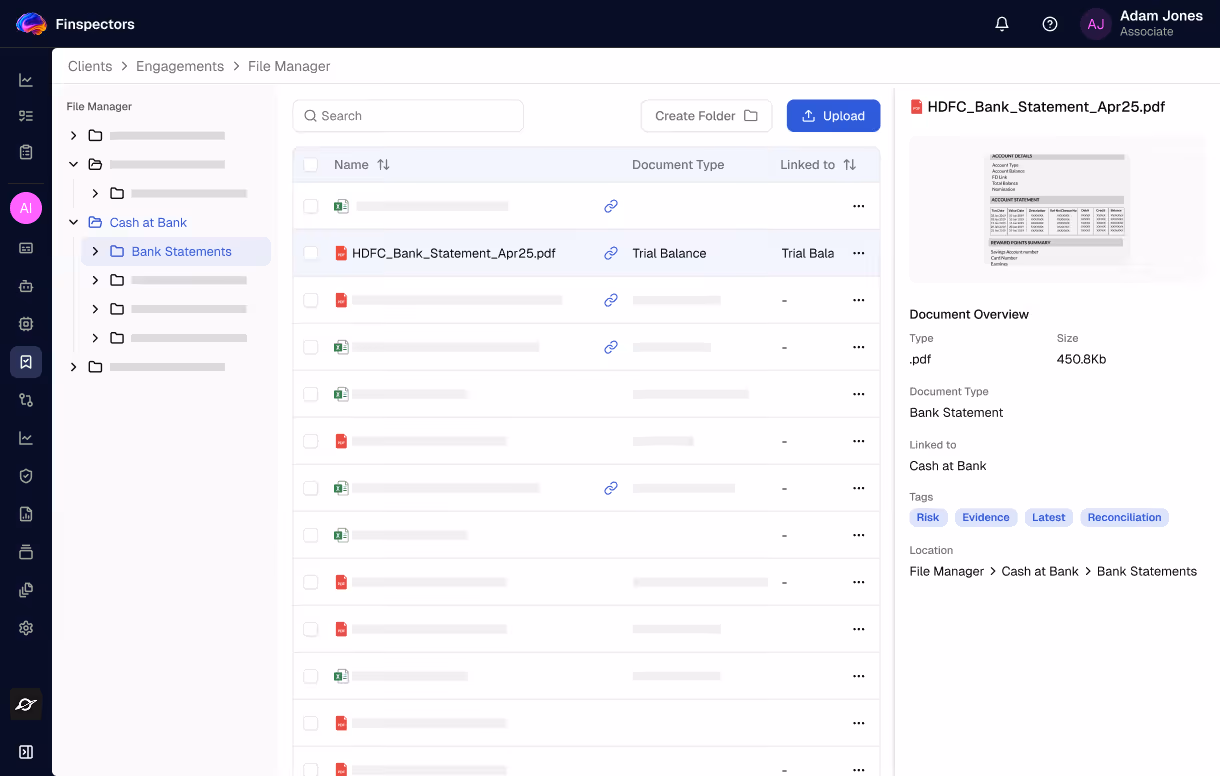Click the 450.8Kb size value

(x=1081, y=359)
